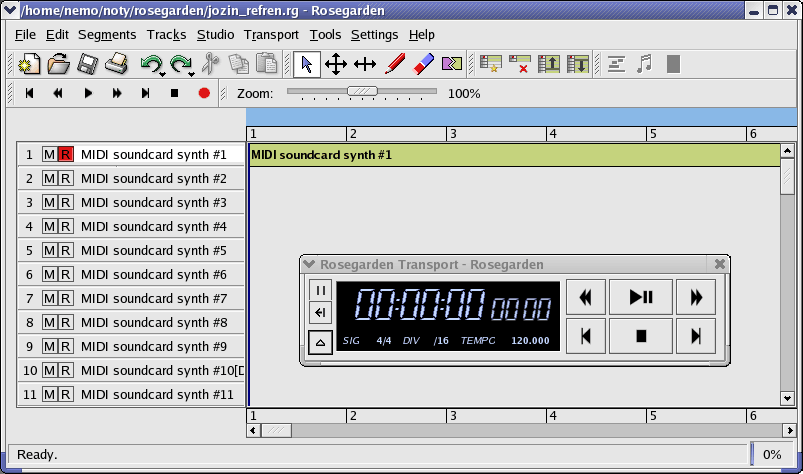Image resolution: width=803 pixels, height=474 pixels.
Task: Select the arrow pointer tool
Action: coord(307,64)
